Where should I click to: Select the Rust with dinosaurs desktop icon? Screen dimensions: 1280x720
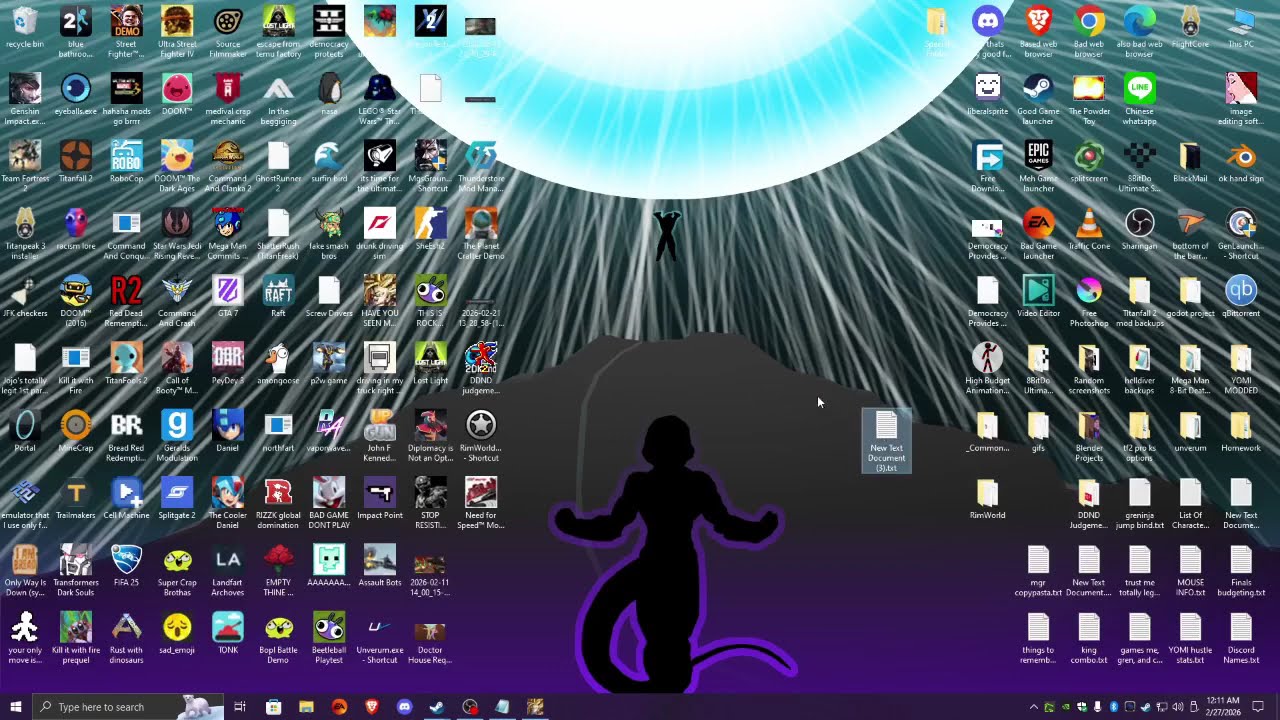126,639
